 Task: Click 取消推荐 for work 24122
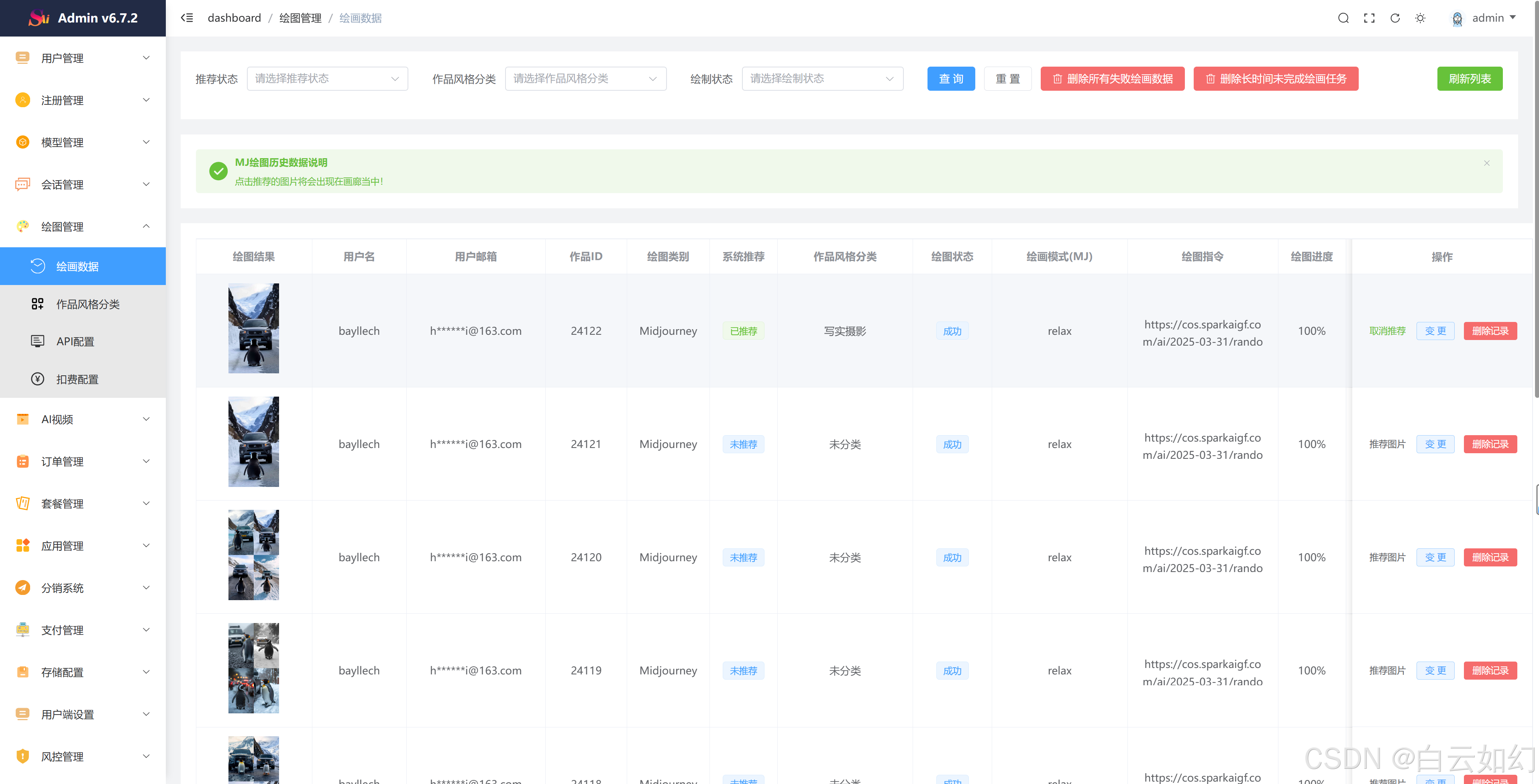click(1387, 331)
